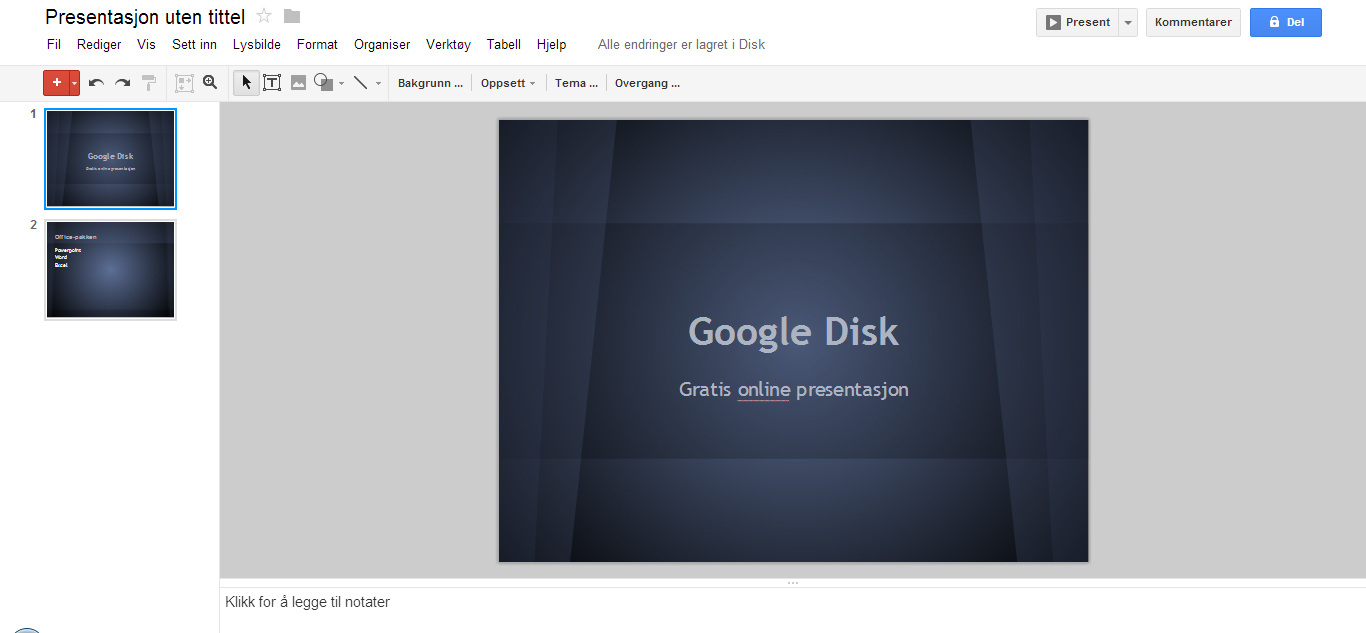Select the arrow cursor tool

pyautogui.click(x=246, y=83)
